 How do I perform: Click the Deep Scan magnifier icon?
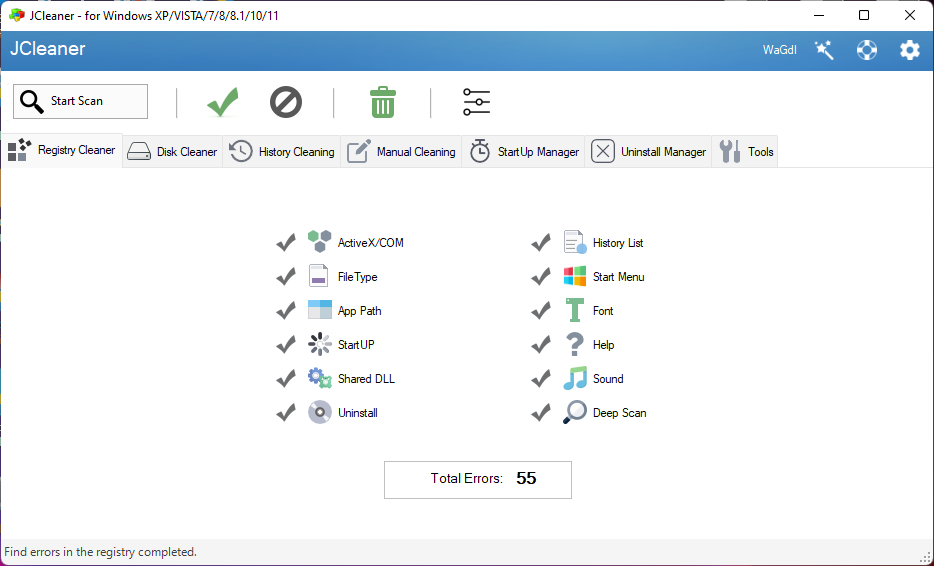(x=575, y=412)
